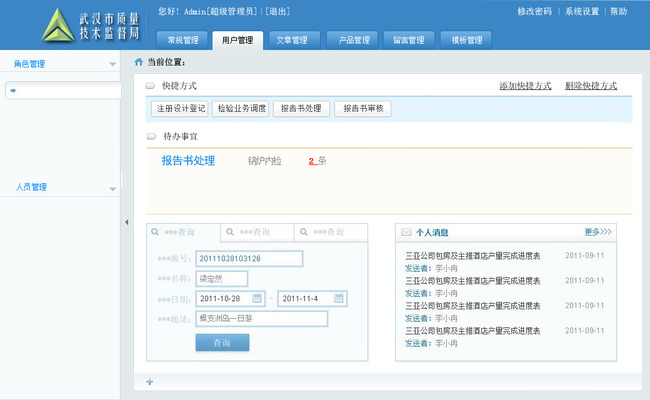650x400 pixels.
Task: Click the 修改密码 link
Action: coord(534,12)
